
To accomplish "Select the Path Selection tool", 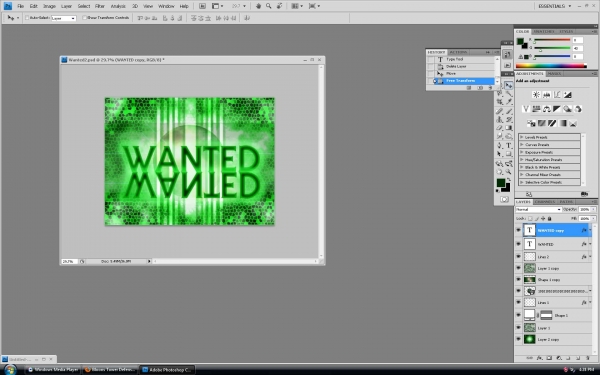I will click(x=500, y=154).
